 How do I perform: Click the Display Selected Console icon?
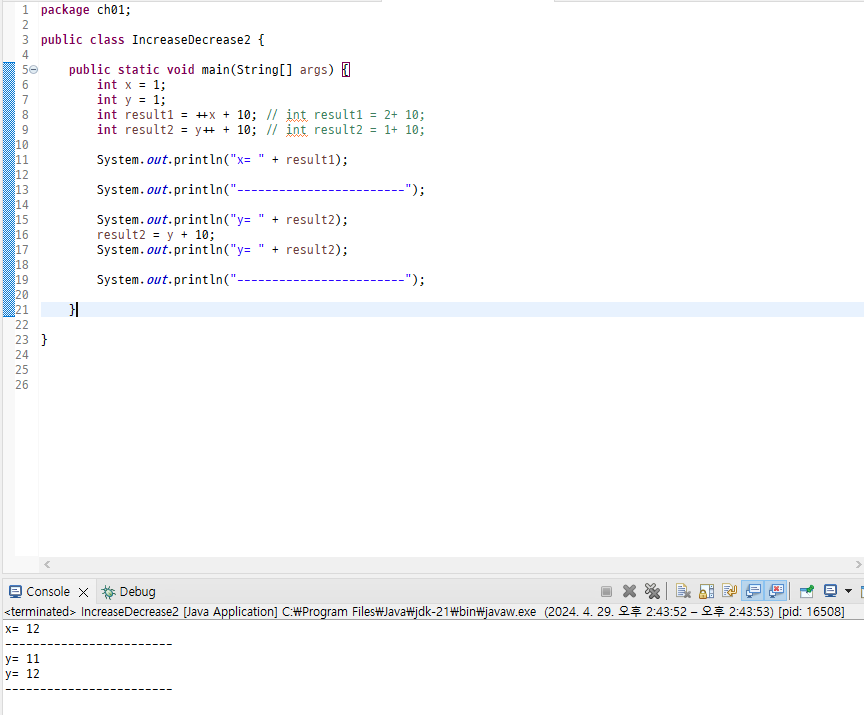830,592
